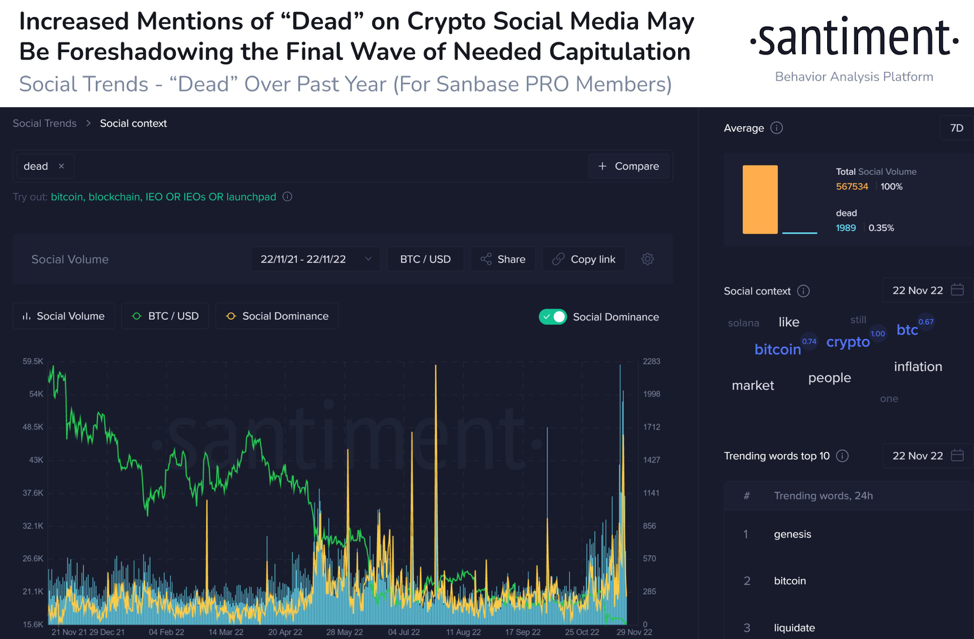The image size is (974, 639).
Task: Open the BTC / USD pair selector
Action: pos(425,259)
